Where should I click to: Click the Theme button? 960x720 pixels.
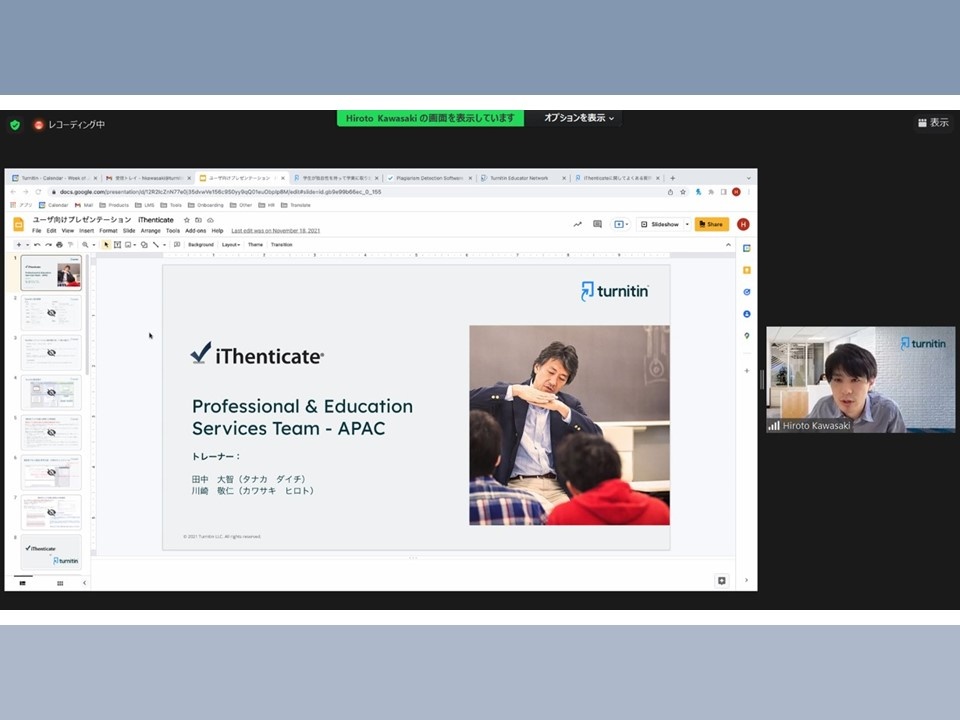(x=255, y=245)
